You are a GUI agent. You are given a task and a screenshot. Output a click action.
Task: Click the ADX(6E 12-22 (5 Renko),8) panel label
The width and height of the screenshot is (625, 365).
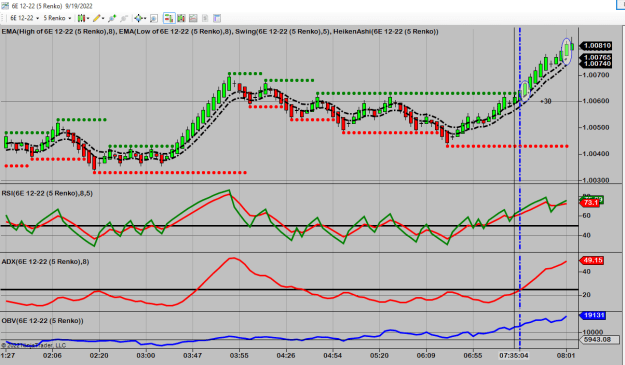pos(45,262)
